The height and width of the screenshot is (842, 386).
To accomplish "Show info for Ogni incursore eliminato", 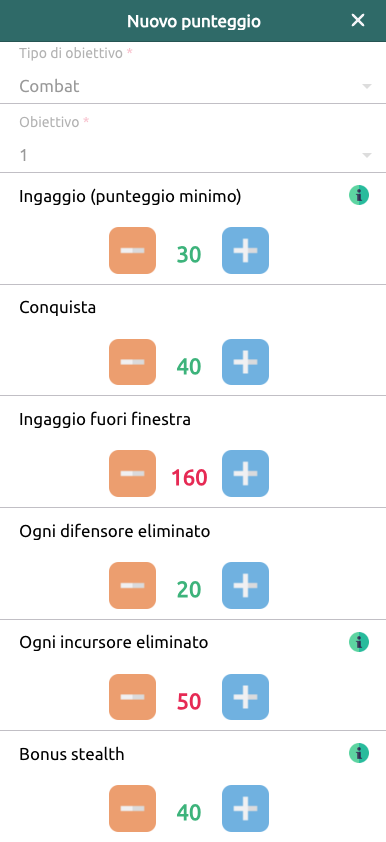I will (359, 642).
